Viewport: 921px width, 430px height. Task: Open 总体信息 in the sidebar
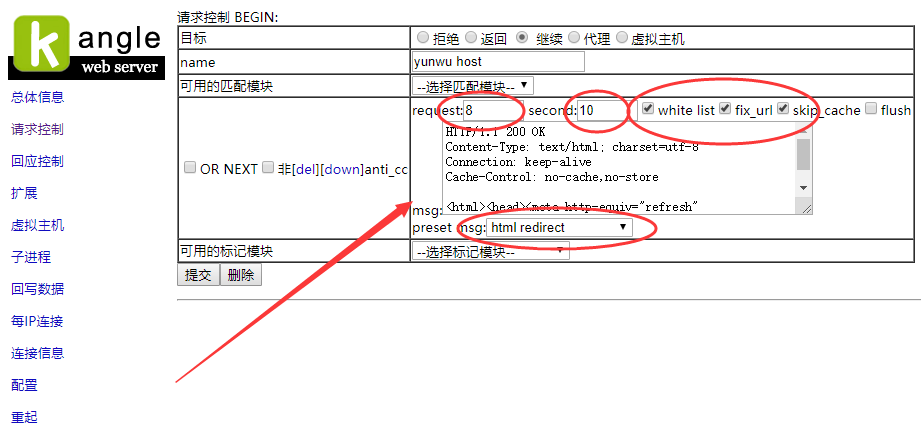tap(37, 97)
